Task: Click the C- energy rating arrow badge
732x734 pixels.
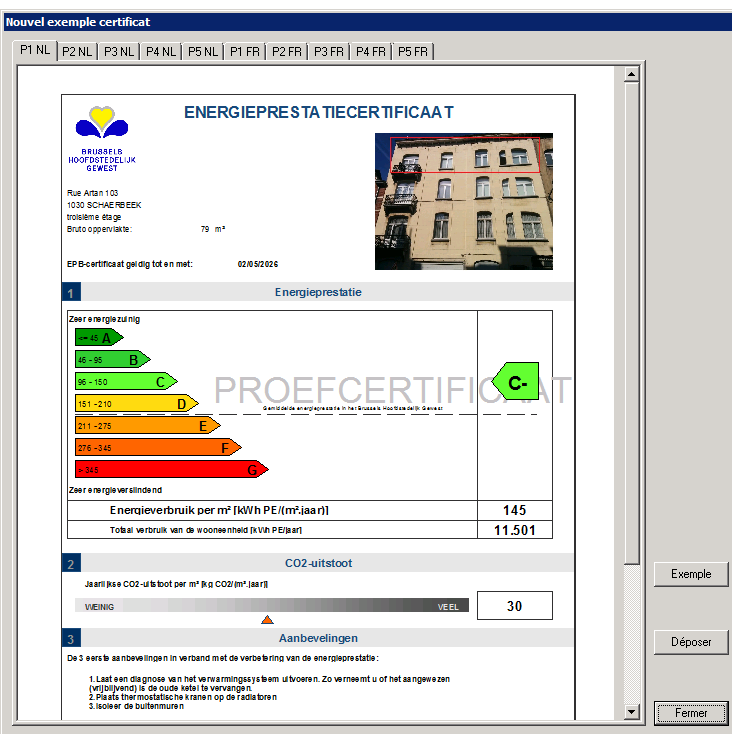Action: click(x=516, y=382)
